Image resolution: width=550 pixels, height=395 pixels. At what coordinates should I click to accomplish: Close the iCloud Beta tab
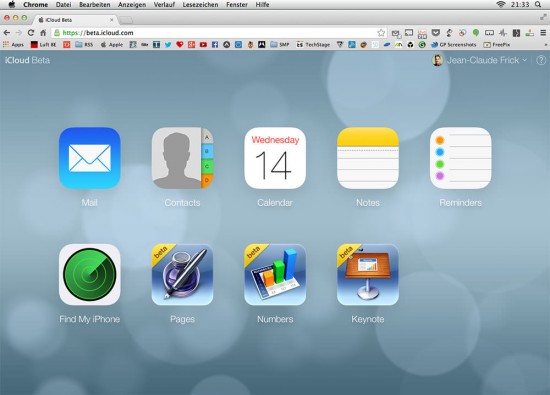112,20
